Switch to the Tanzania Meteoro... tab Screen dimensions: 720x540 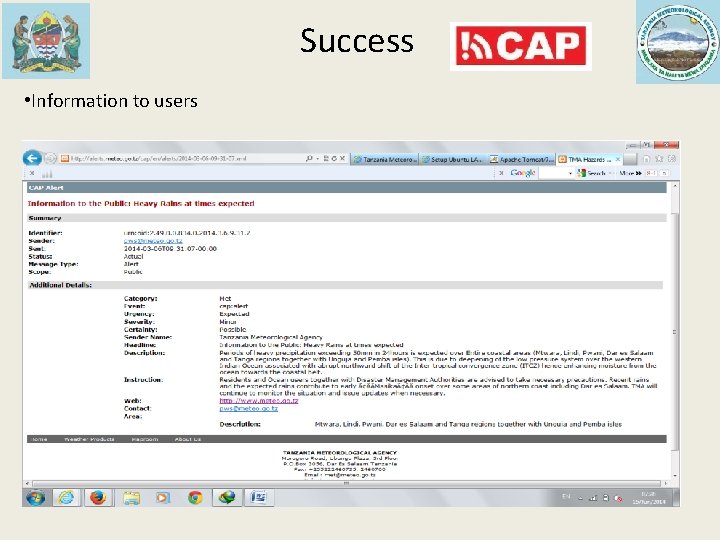pos(385,159)
